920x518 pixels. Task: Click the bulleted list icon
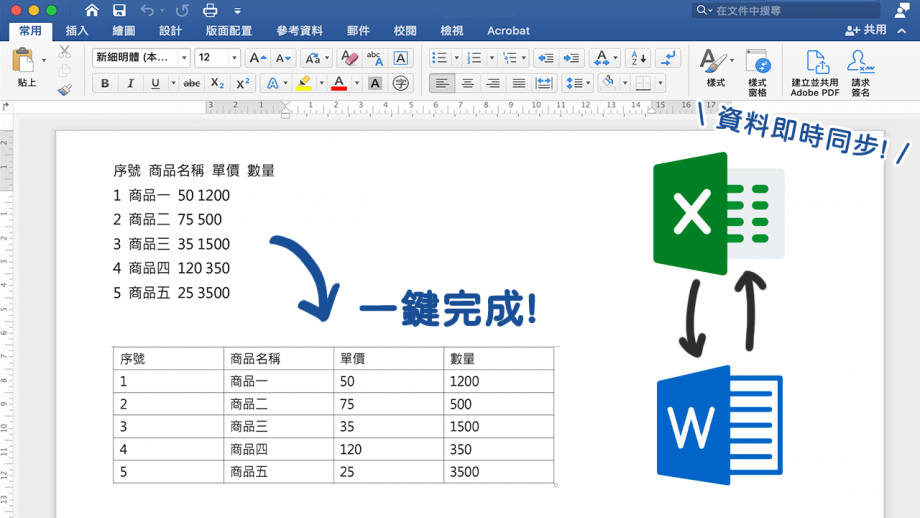439,57
